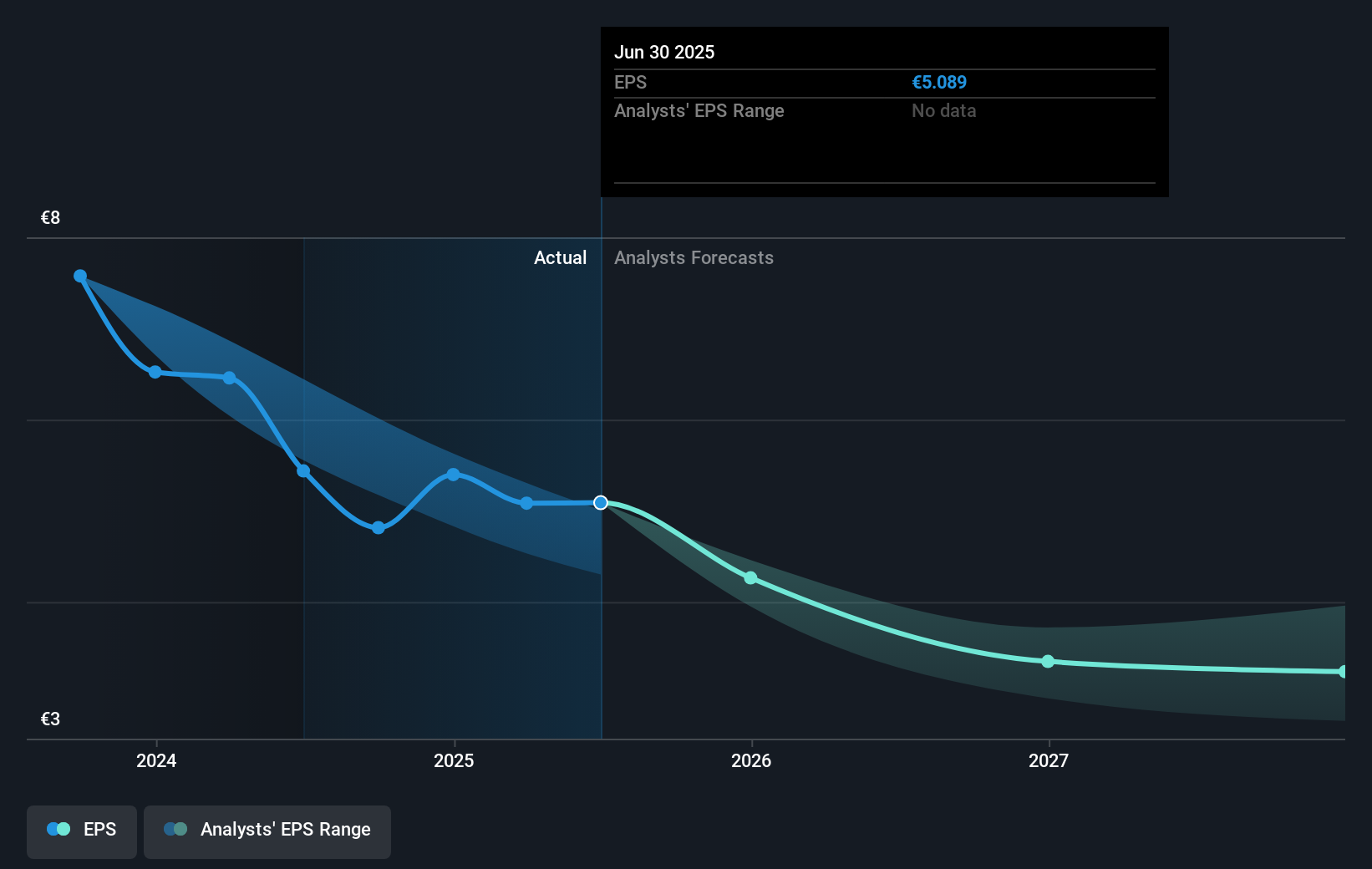Viewport: 1372px width, 869px height.
Task: Toggle the EPS legend chip
Action: [x=81, y=831]
